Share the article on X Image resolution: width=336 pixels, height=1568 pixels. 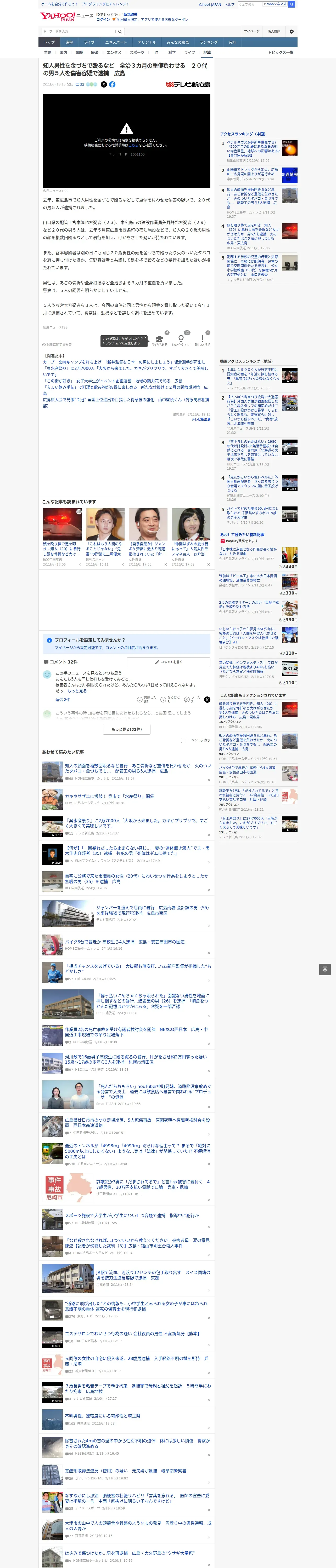coord(104,85)
